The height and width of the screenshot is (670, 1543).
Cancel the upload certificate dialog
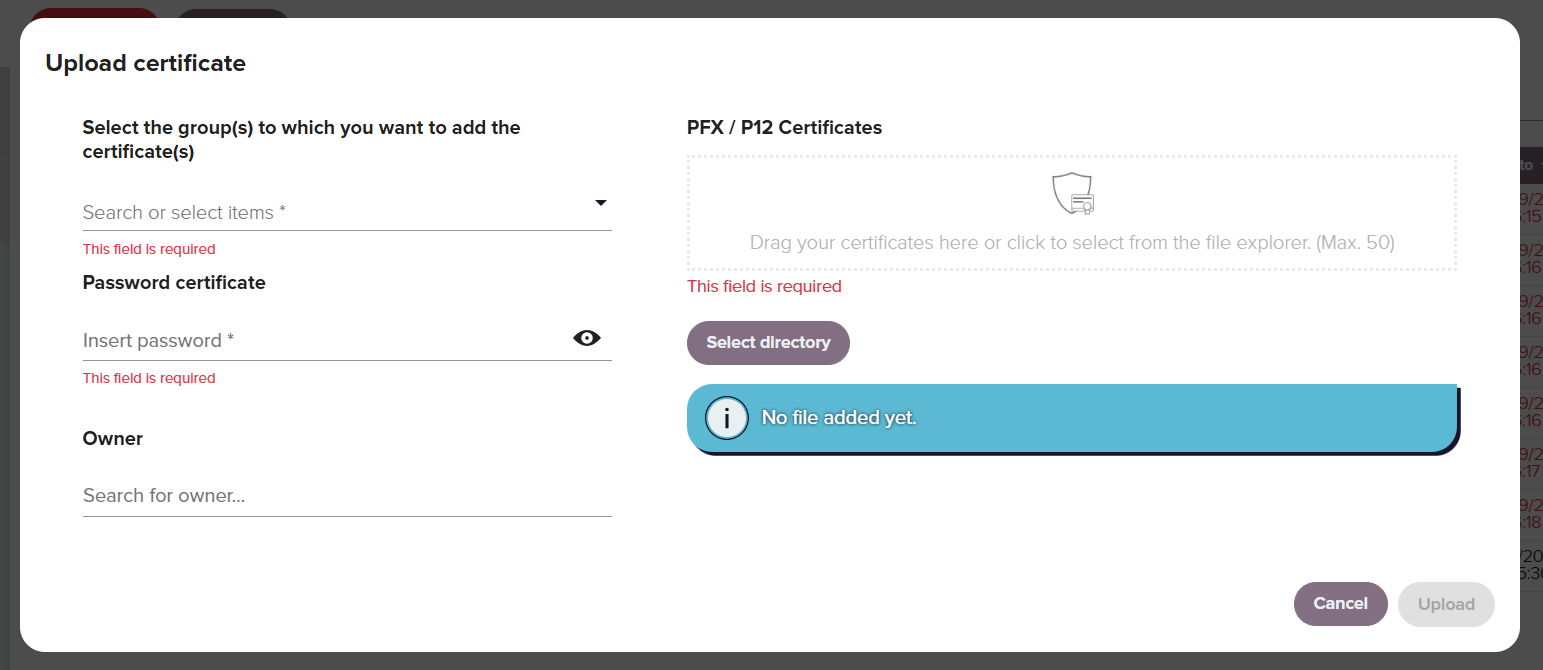click(1340, 604)
